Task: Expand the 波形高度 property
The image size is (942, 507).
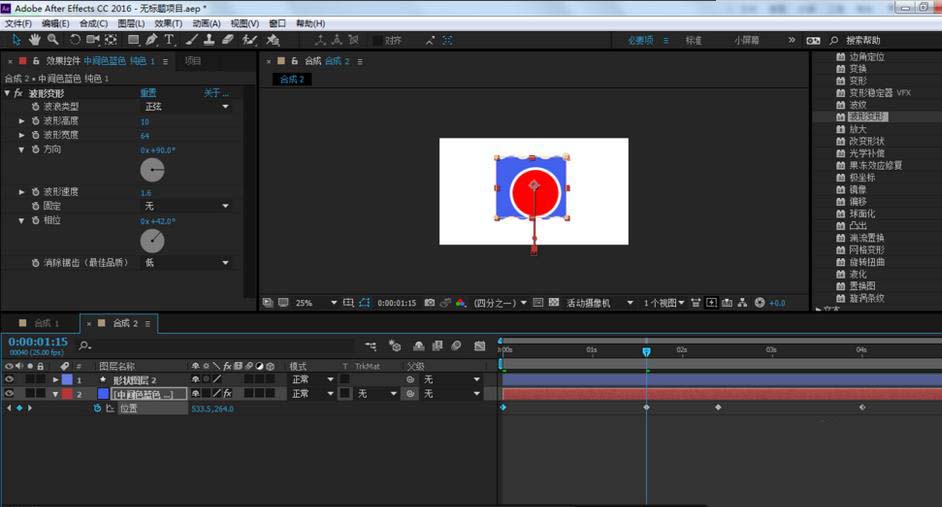Action: 22,121
